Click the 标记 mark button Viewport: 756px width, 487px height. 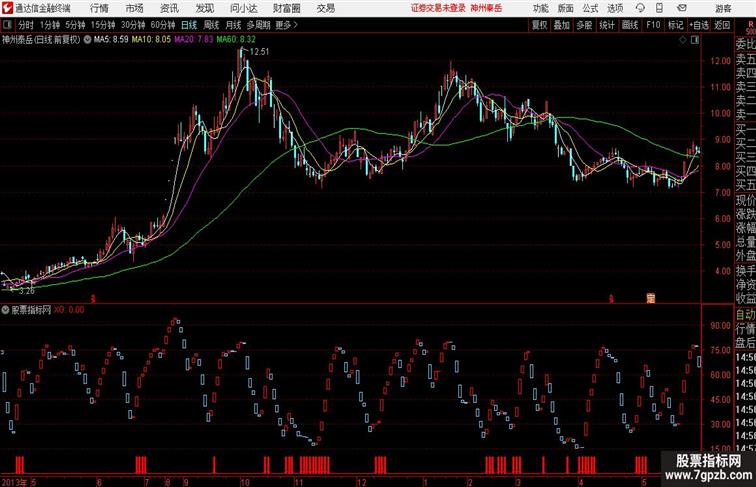[675, 25]
